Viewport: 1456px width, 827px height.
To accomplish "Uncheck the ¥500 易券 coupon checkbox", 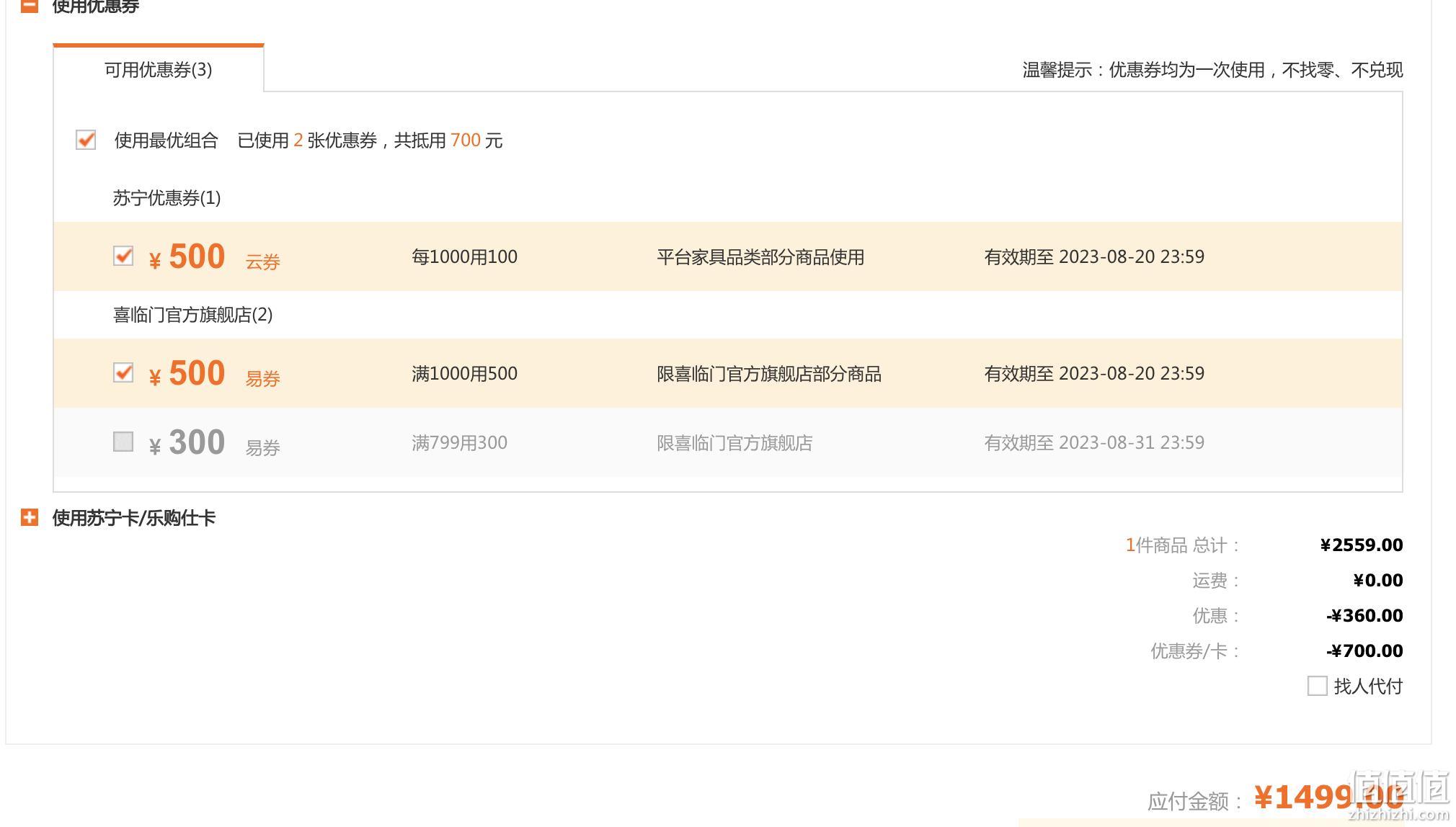I will pos(123,373).
